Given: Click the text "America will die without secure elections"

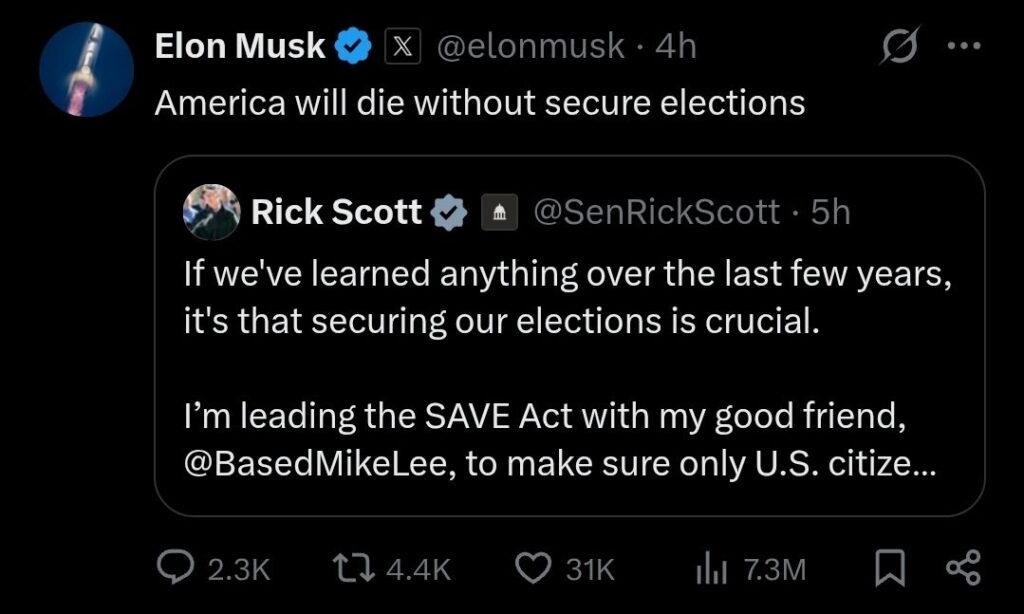Looking at the screenshot, I should [x=480, y=102].
